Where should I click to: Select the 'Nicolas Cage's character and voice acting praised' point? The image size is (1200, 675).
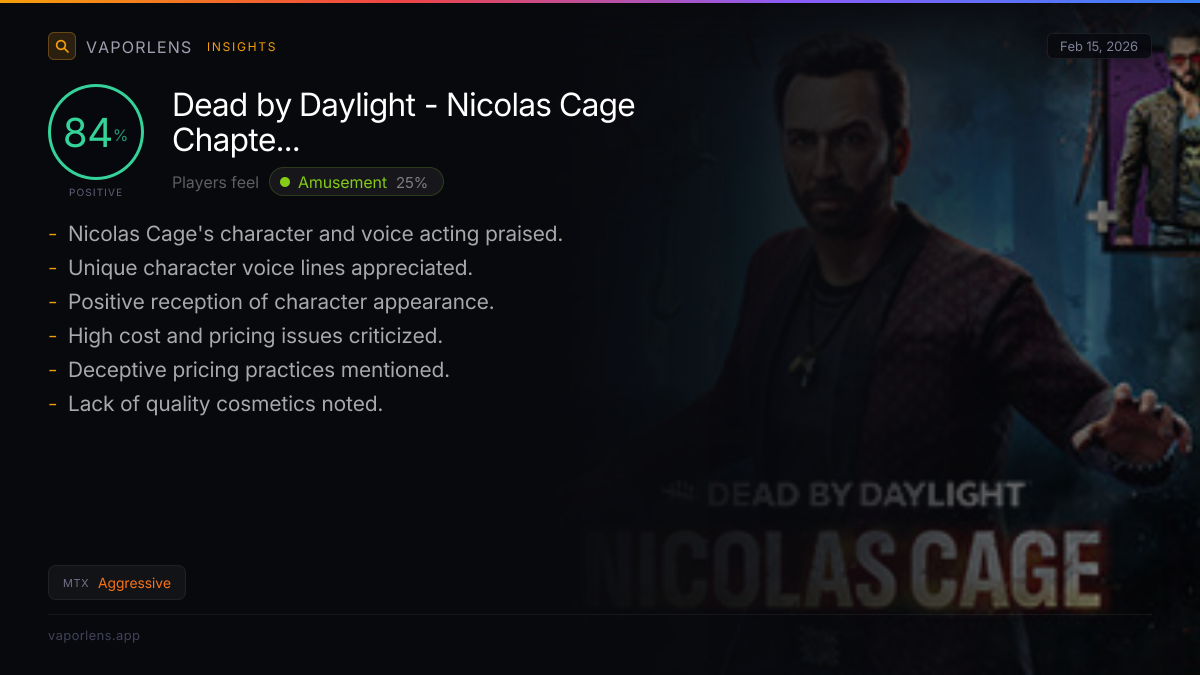(x=315, y=234)
